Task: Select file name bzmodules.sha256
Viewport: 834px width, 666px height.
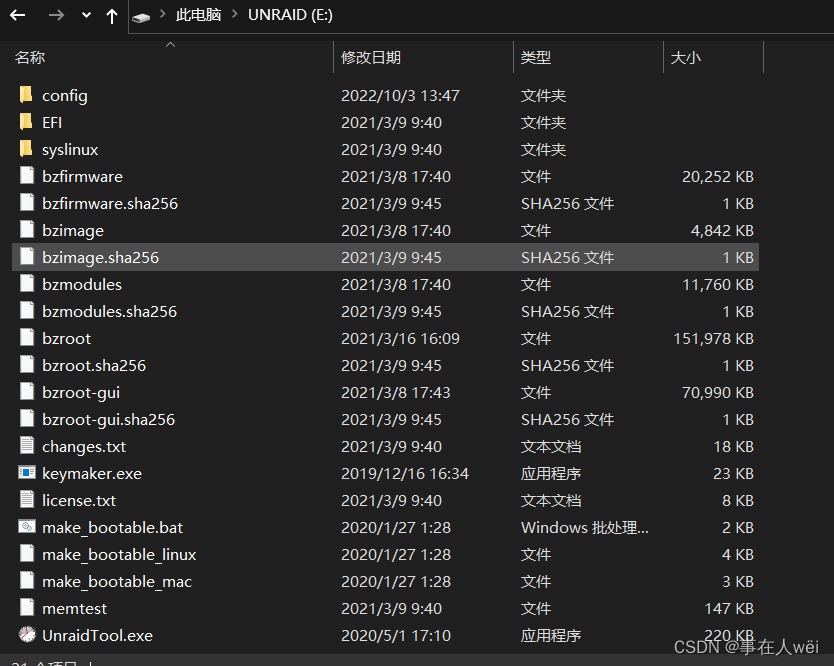Action: click(x=110, y=312)
